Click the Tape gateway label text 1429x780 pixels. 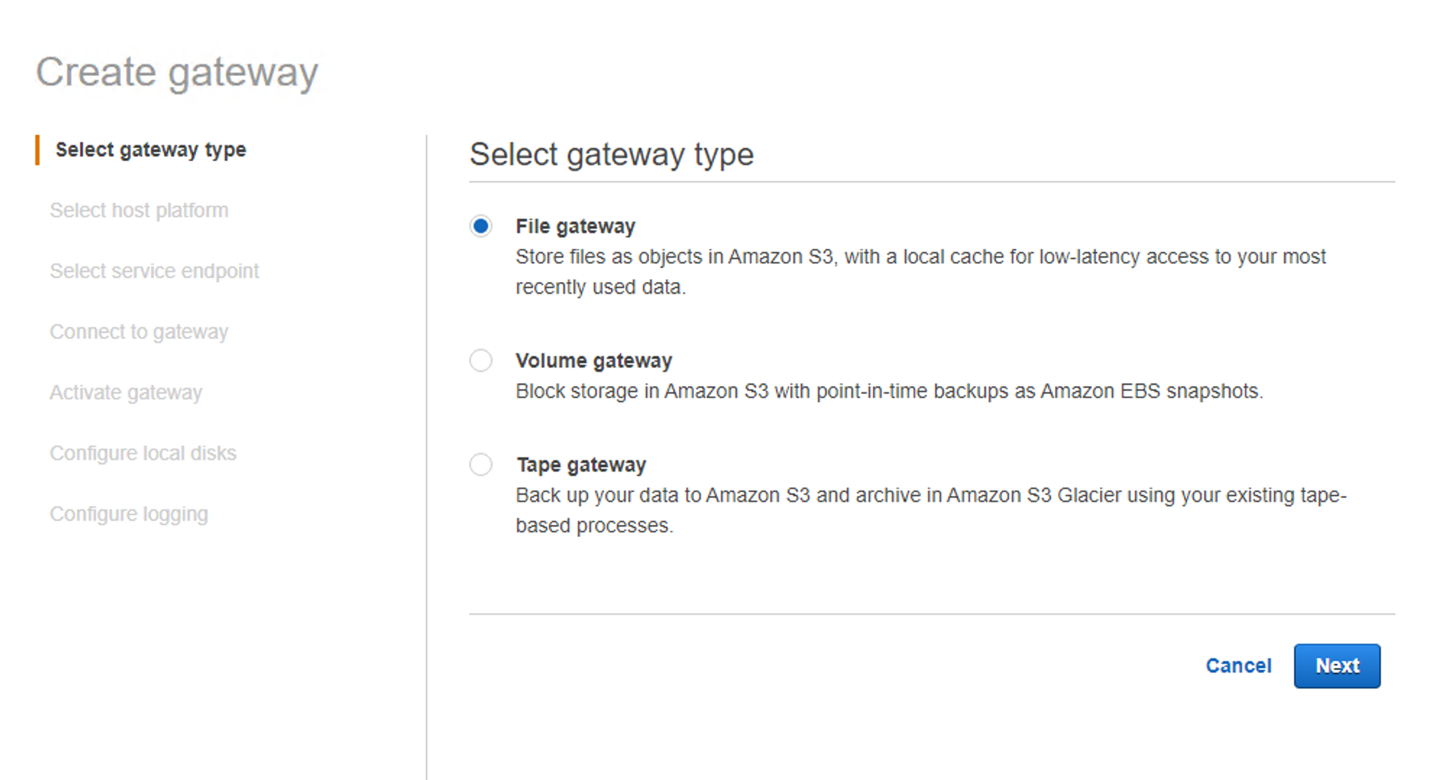click(x=580, y=464)
